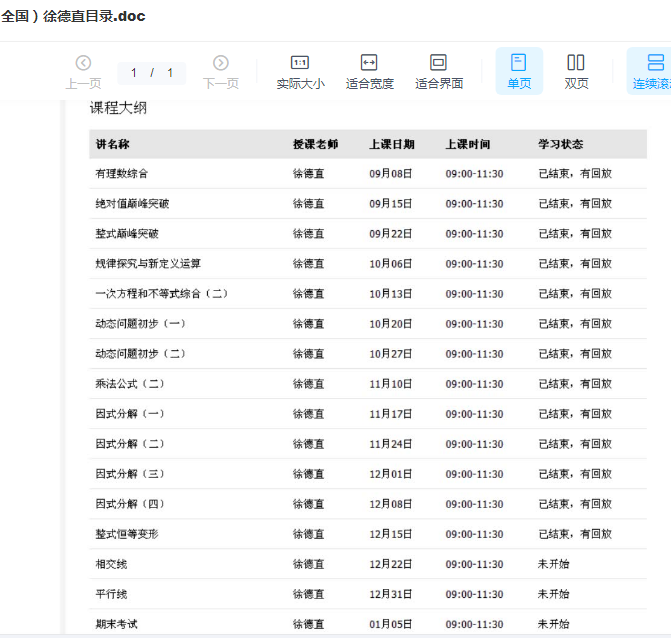Select the actual size 1:1 icon
Viewport: 671px width, 638px height.
pyautogui.click(x=300, y=63)
